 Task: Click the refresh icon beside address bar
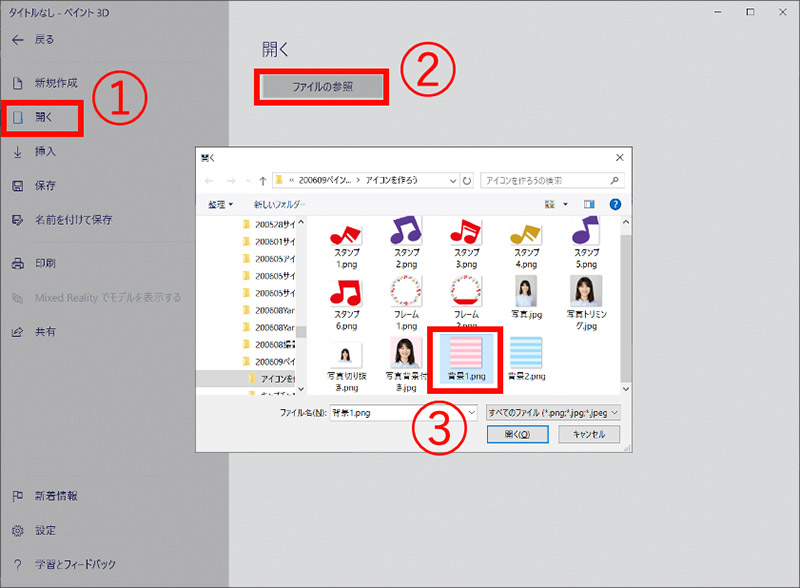468,181
